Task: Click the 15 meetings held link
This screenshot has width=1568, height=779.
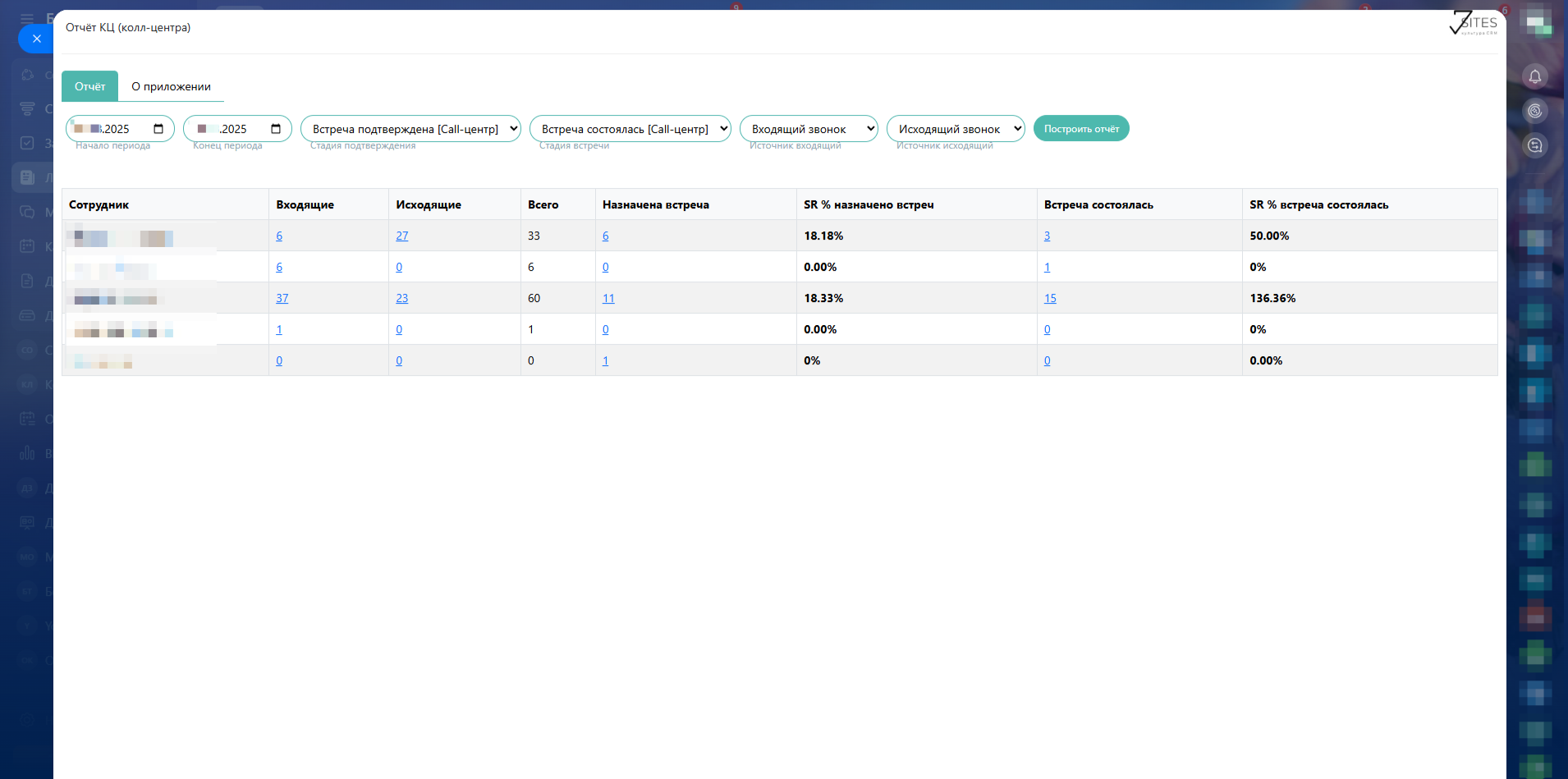Action: click(1050, 298)
